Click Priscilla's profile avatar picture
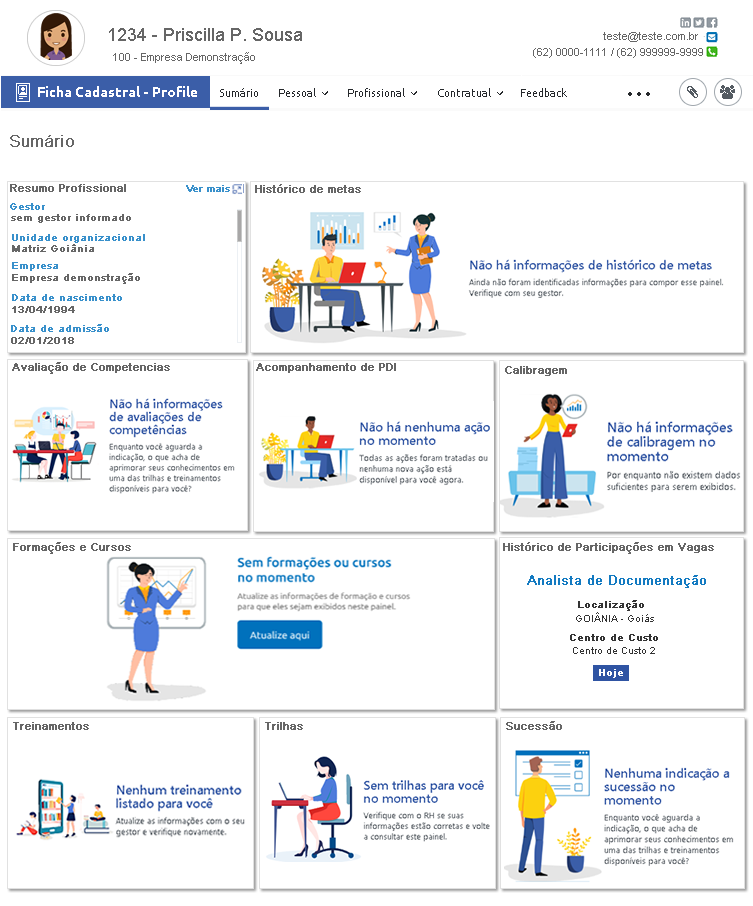Screen dimensions: 753x906 [x=56, y=38]
